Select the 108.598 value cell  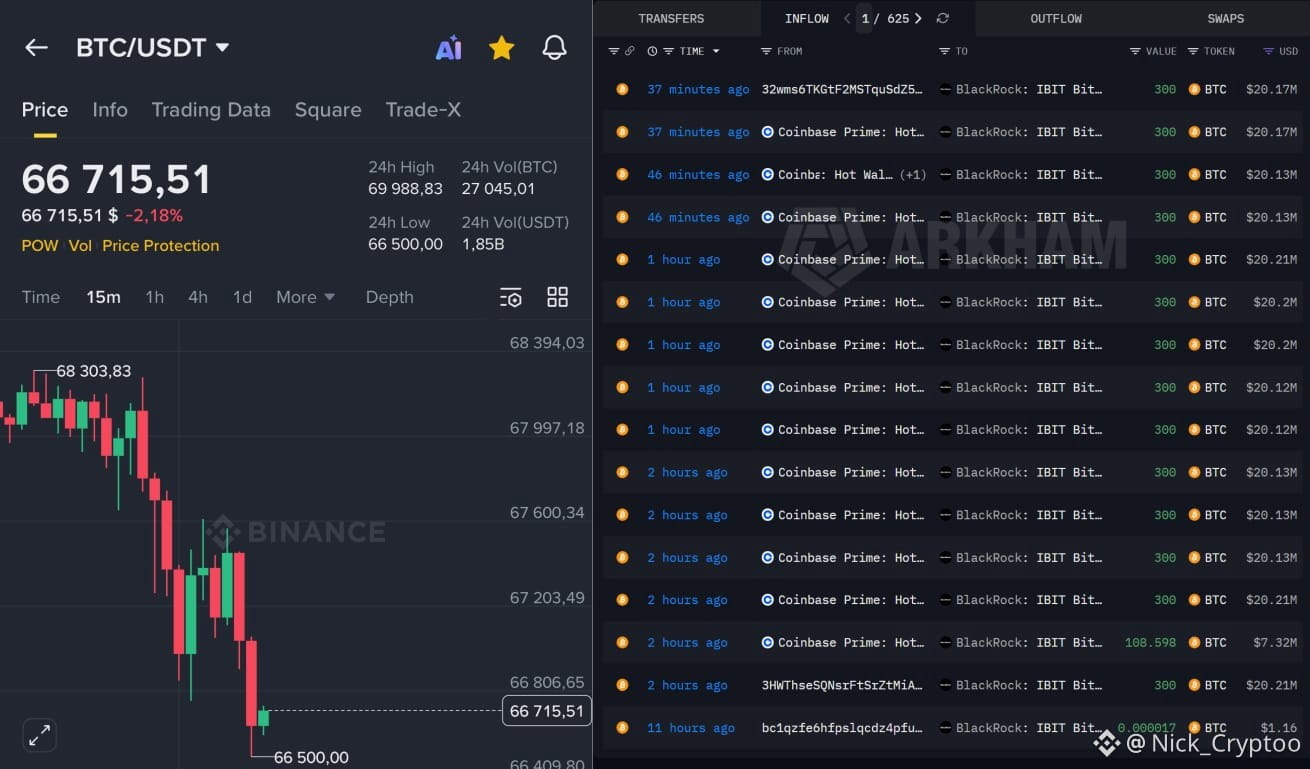pos(1151,643)
